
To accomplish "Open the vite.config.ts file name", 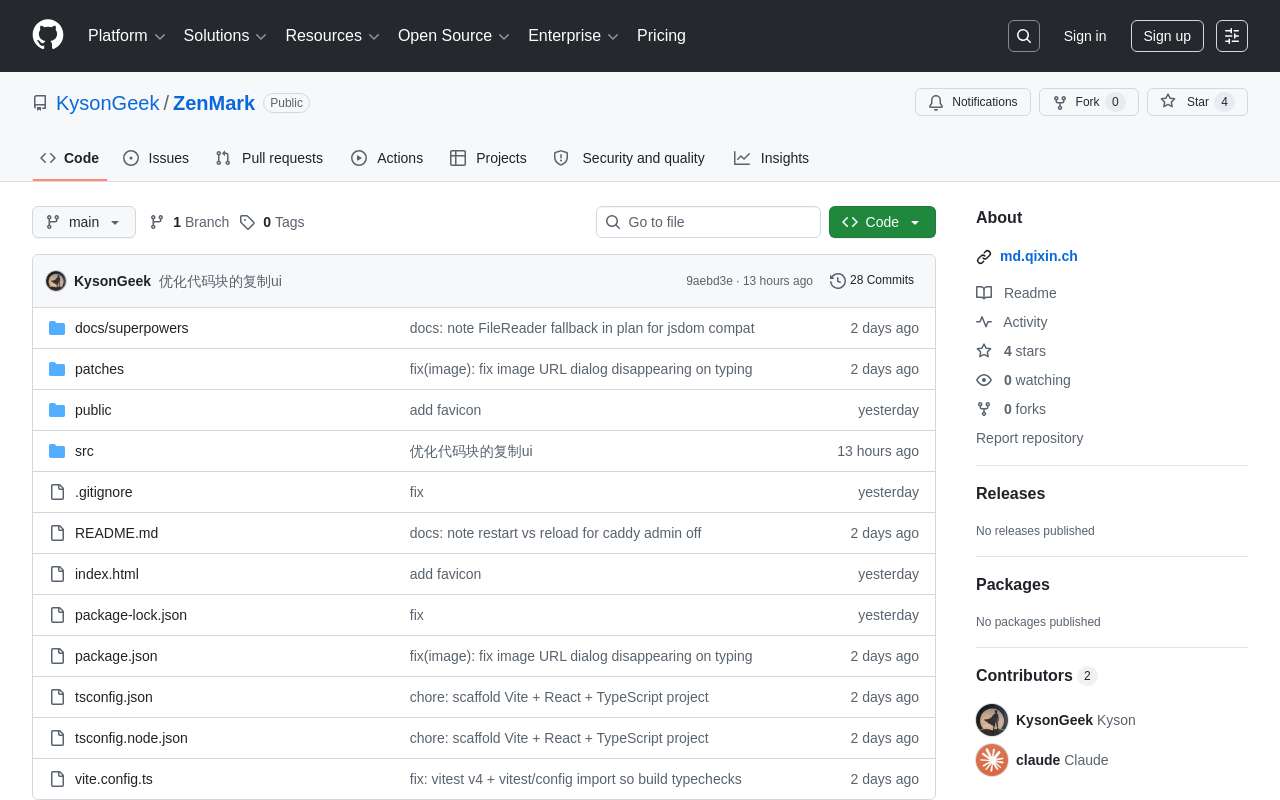I will click(x=114, y=779).
